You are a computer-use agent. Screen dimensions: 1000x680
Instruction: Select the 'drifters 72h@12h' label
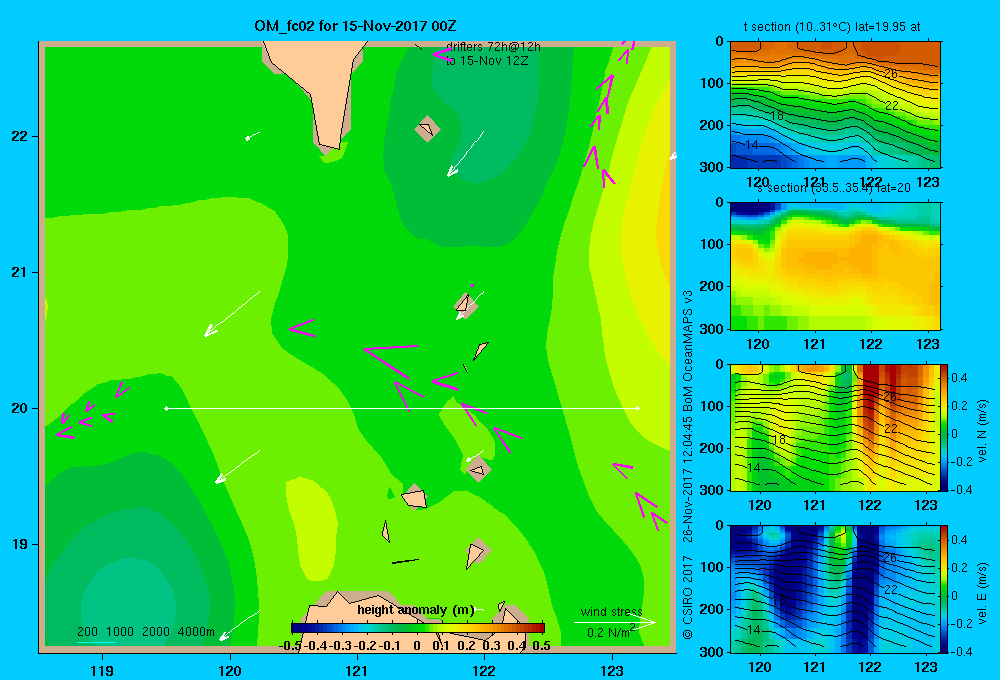[x=493, y=47]
